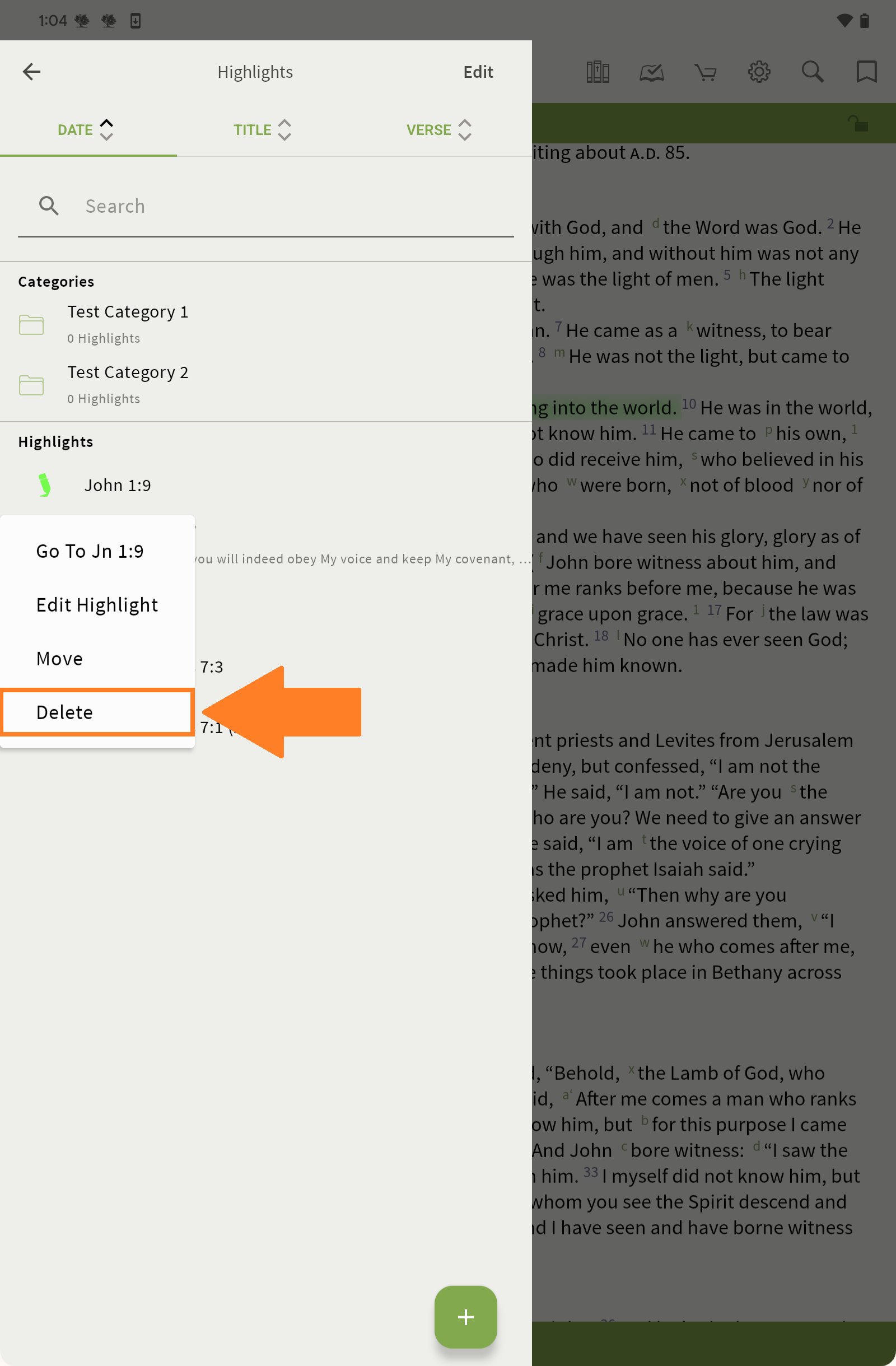
Task: Open the library books icon
Action: tap(598, 72)
